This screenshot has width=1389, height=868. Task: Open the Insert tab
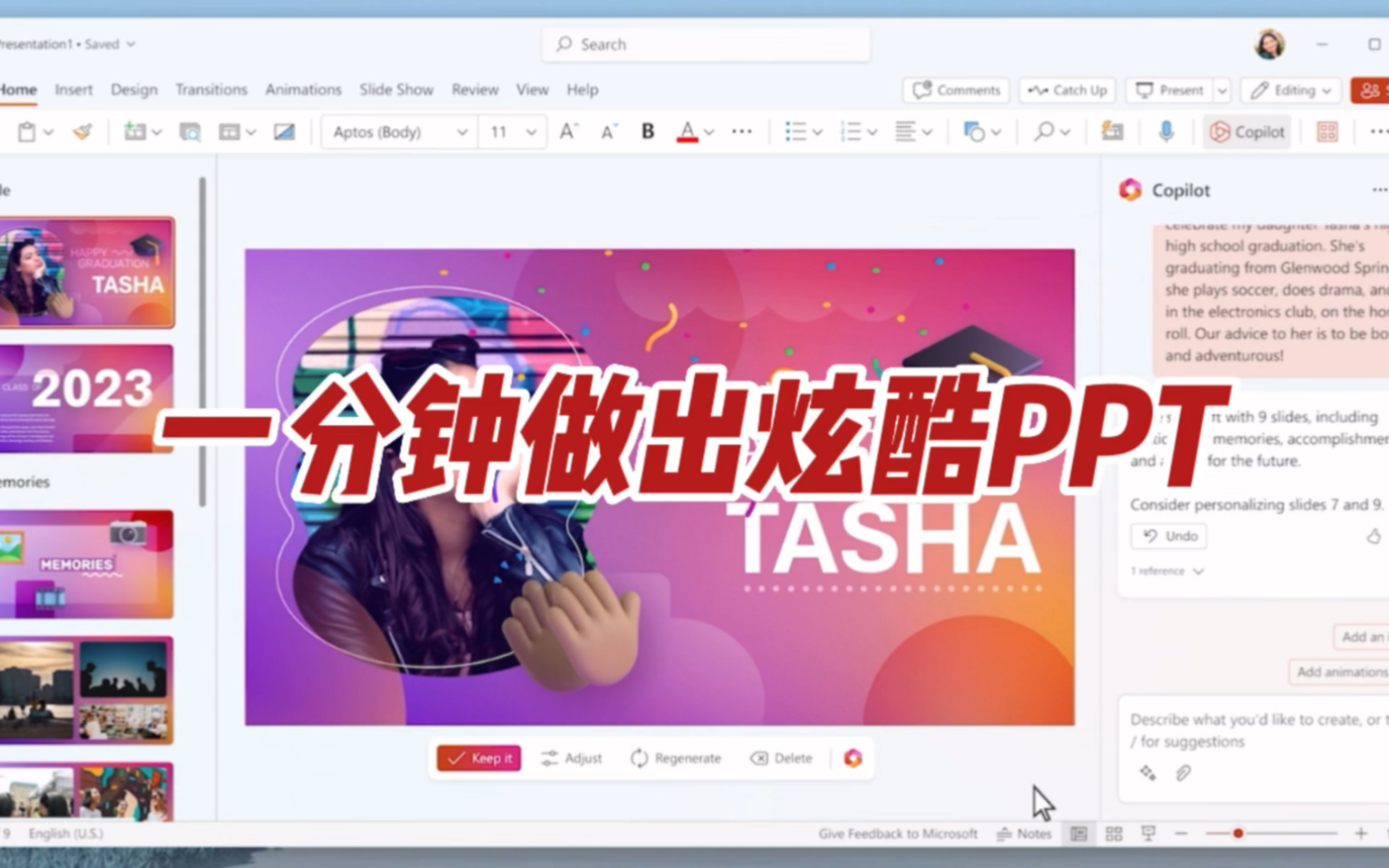click(x=74, y=90)
